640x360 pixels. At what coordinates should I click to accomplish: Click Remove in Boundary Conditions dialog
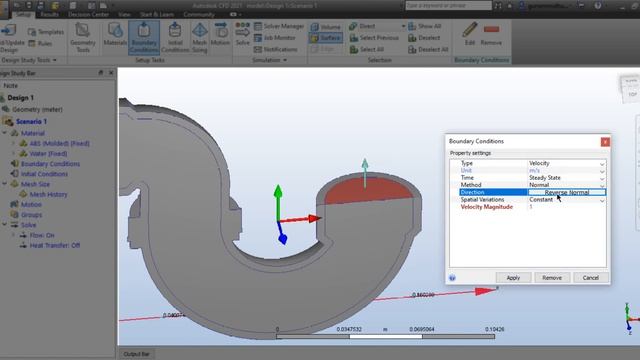[552, 278]
